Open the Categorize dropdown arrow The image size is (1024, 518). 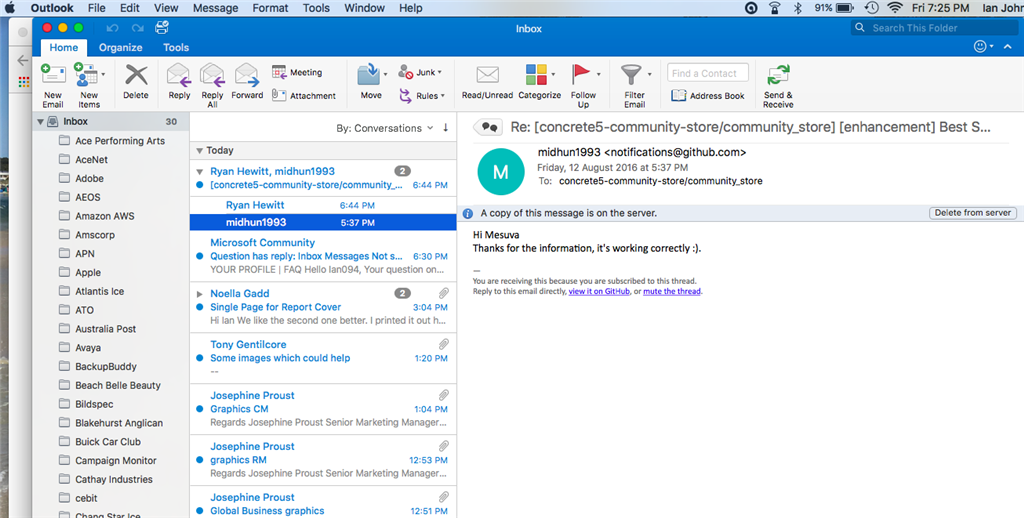(553, 74)
